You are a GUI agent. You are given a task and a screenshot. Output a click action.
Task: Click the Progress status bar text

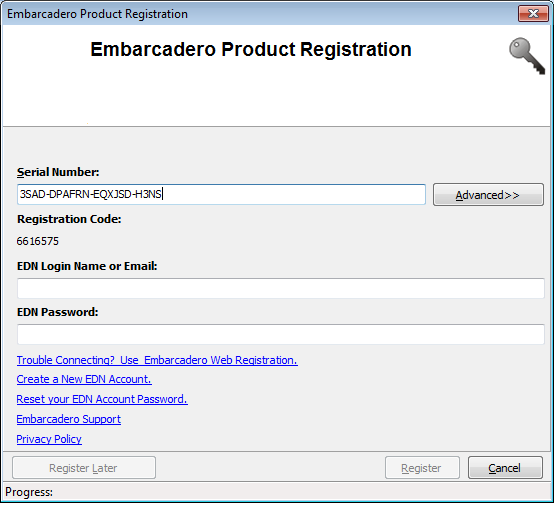(29, 492)
